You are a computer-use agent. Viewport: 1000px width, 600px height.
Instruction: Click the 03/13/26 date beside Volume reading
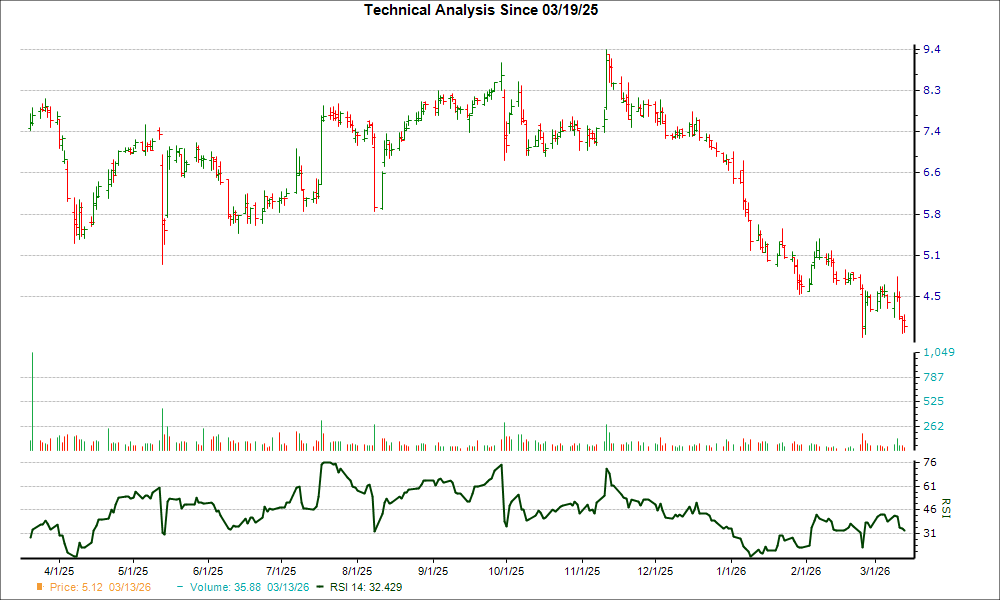(286, 589)
